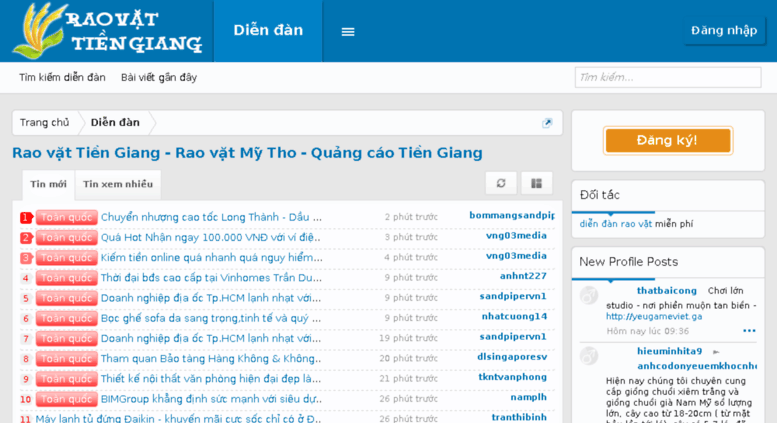The height and width of the screenshot is (423, 777).
Task: Open thread Chuyển nhượng cao tốc Long Thành
Action: click(x=211, y=217)
